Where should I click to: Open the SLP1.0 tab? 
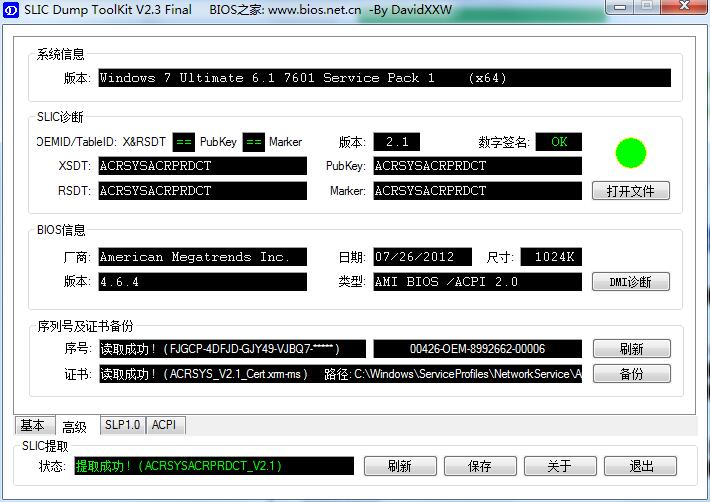point(122,425)
